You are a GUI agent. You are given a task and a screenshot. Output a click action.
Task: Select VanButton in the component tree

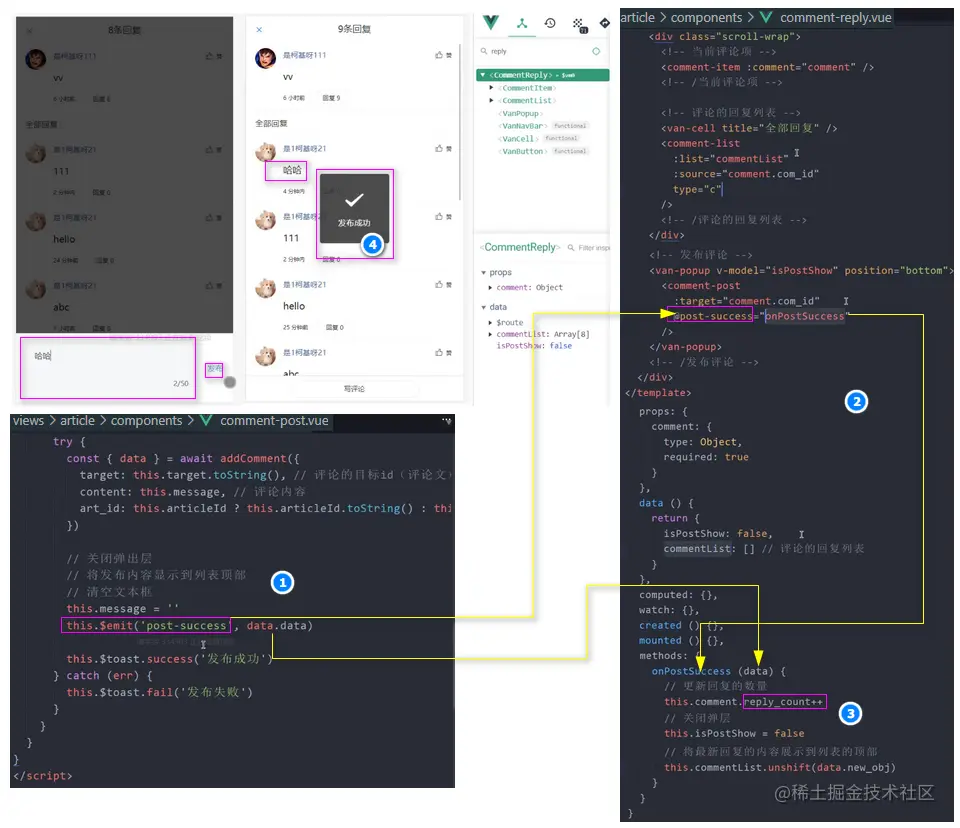click(x=523, y=151)
